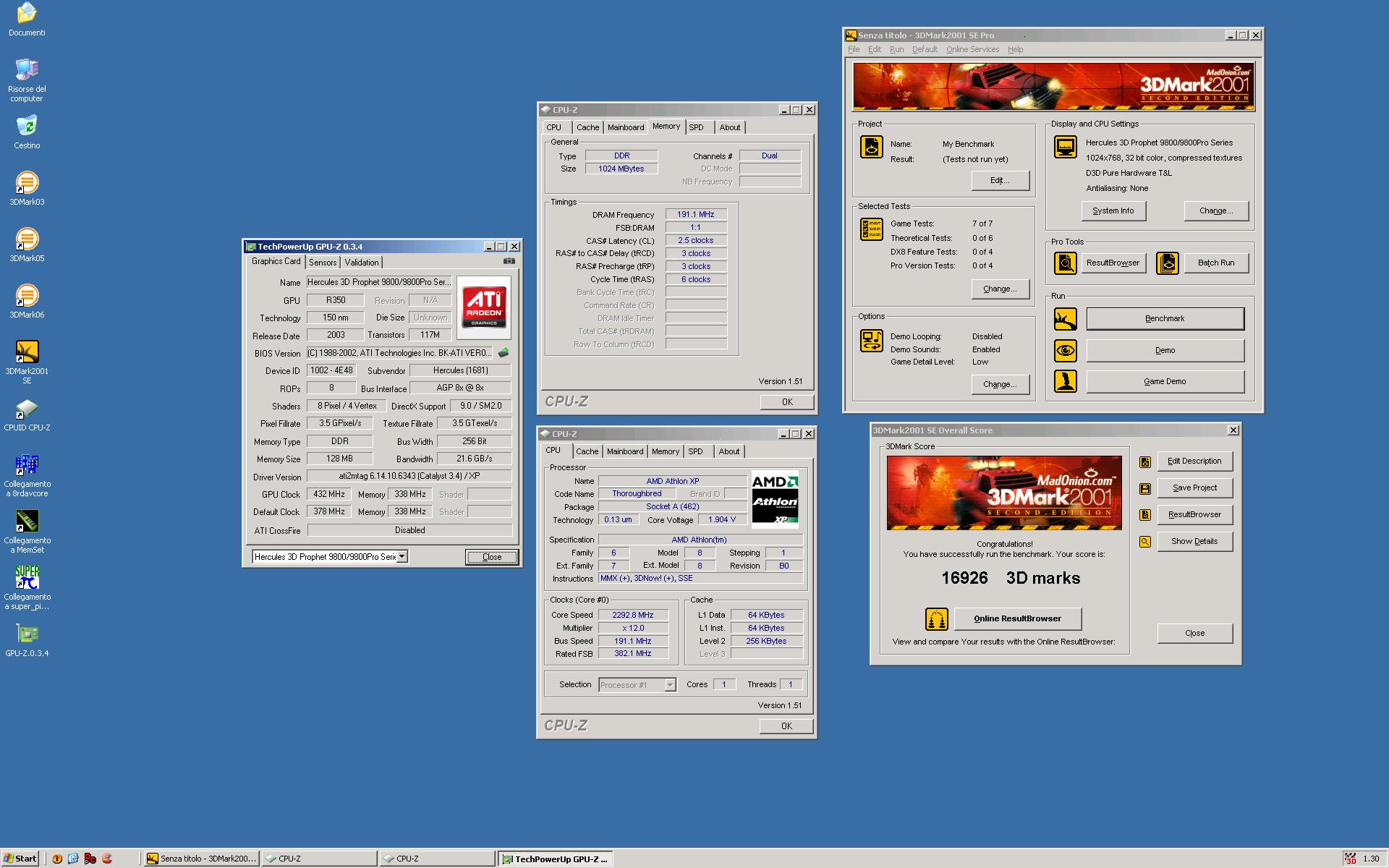Open About tab in lower CPU-Z
The height and width of the screenshot is (868, 1389).
(x=729, y=451)
